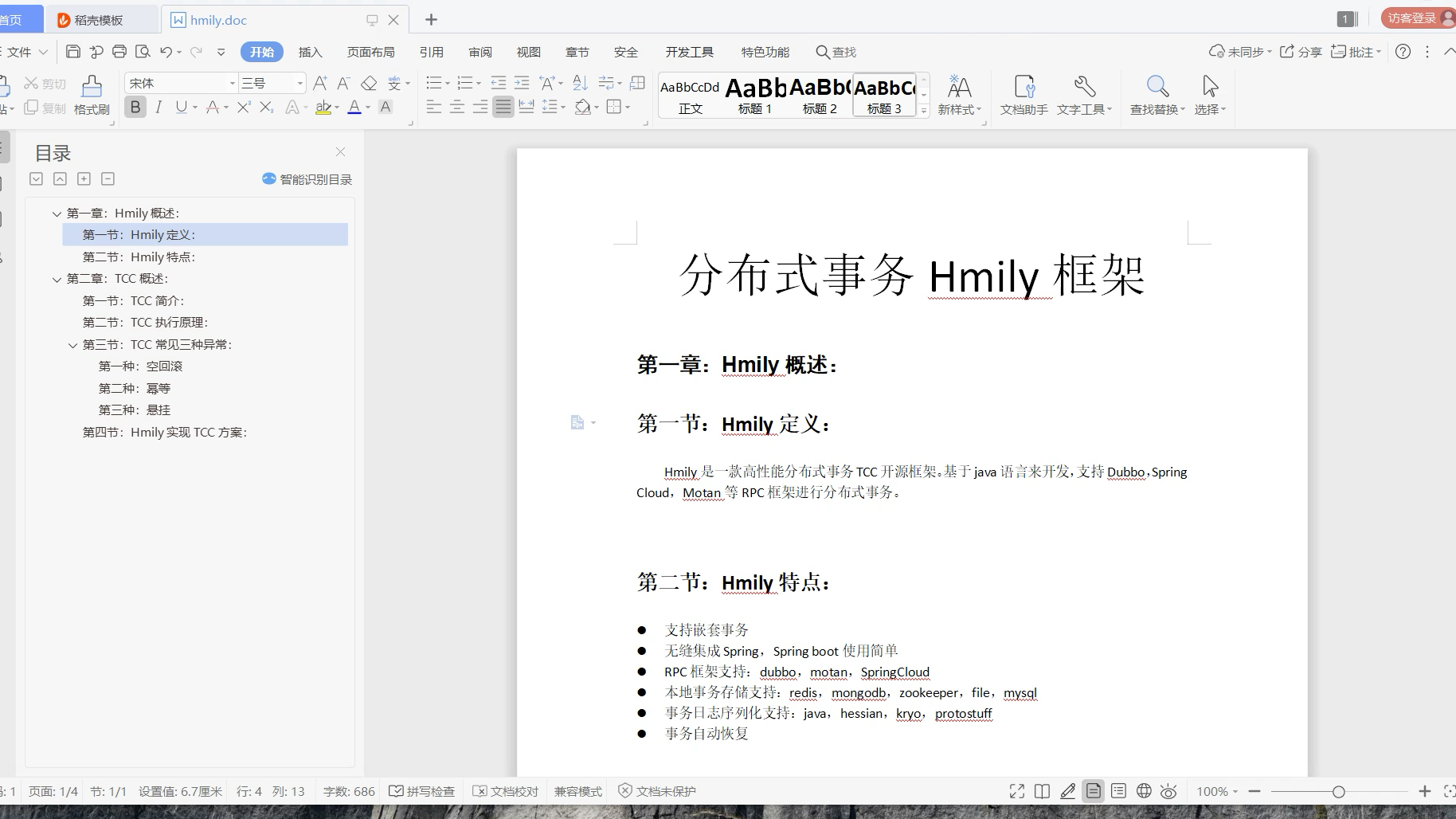1456x819 pixels.
Task: Click the Decrease Indent icon
Action: click(499, 83)
